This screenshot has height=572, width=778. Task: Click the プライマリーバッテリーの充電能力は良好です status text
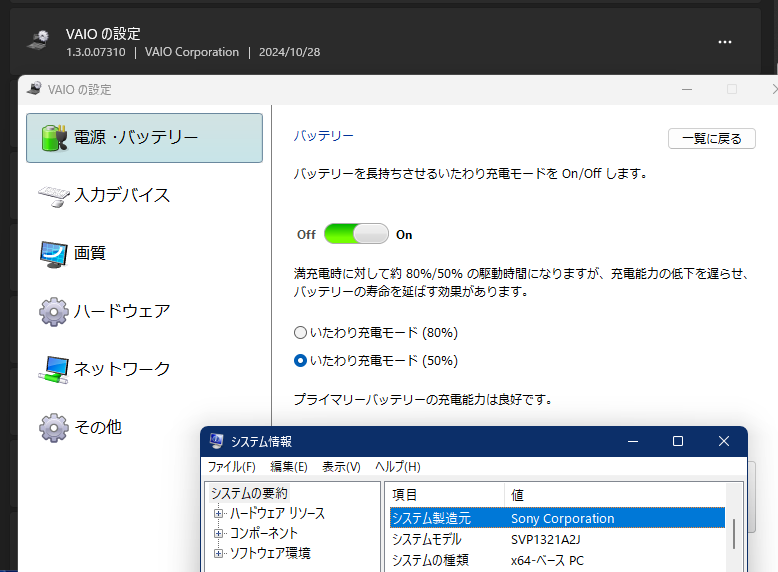point(423,399)
